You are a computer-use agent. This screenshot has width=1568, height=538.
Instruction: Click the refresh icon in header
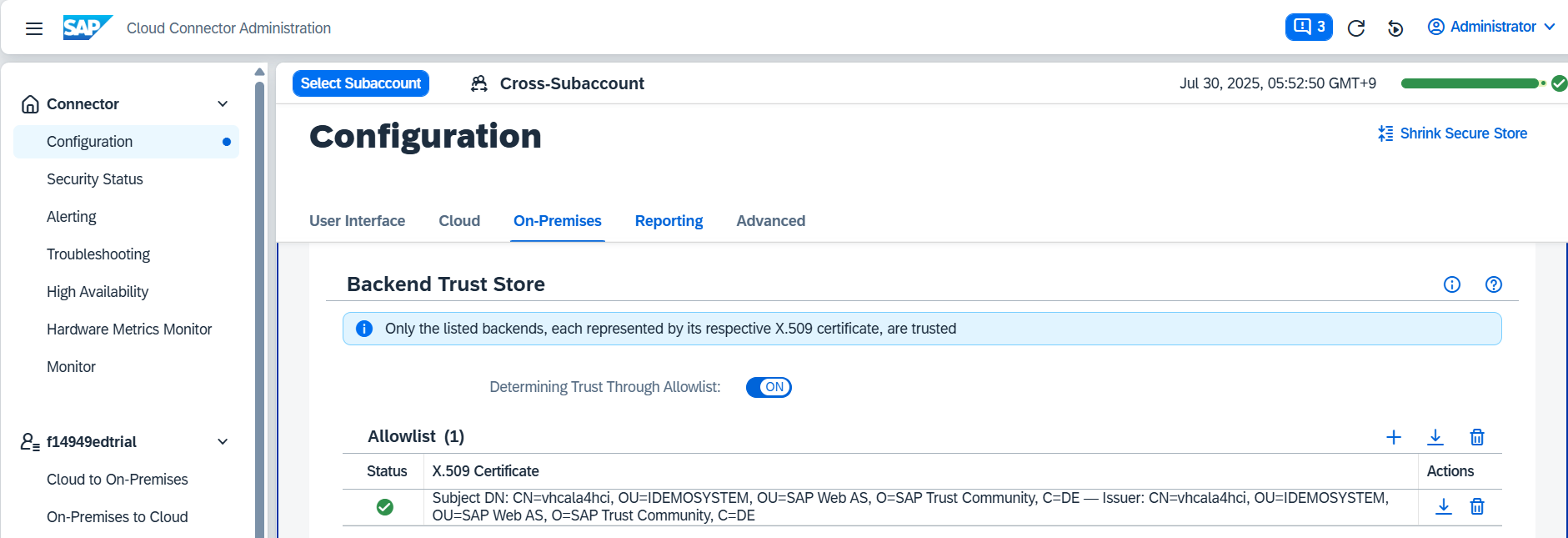[x=1356, y=28]
